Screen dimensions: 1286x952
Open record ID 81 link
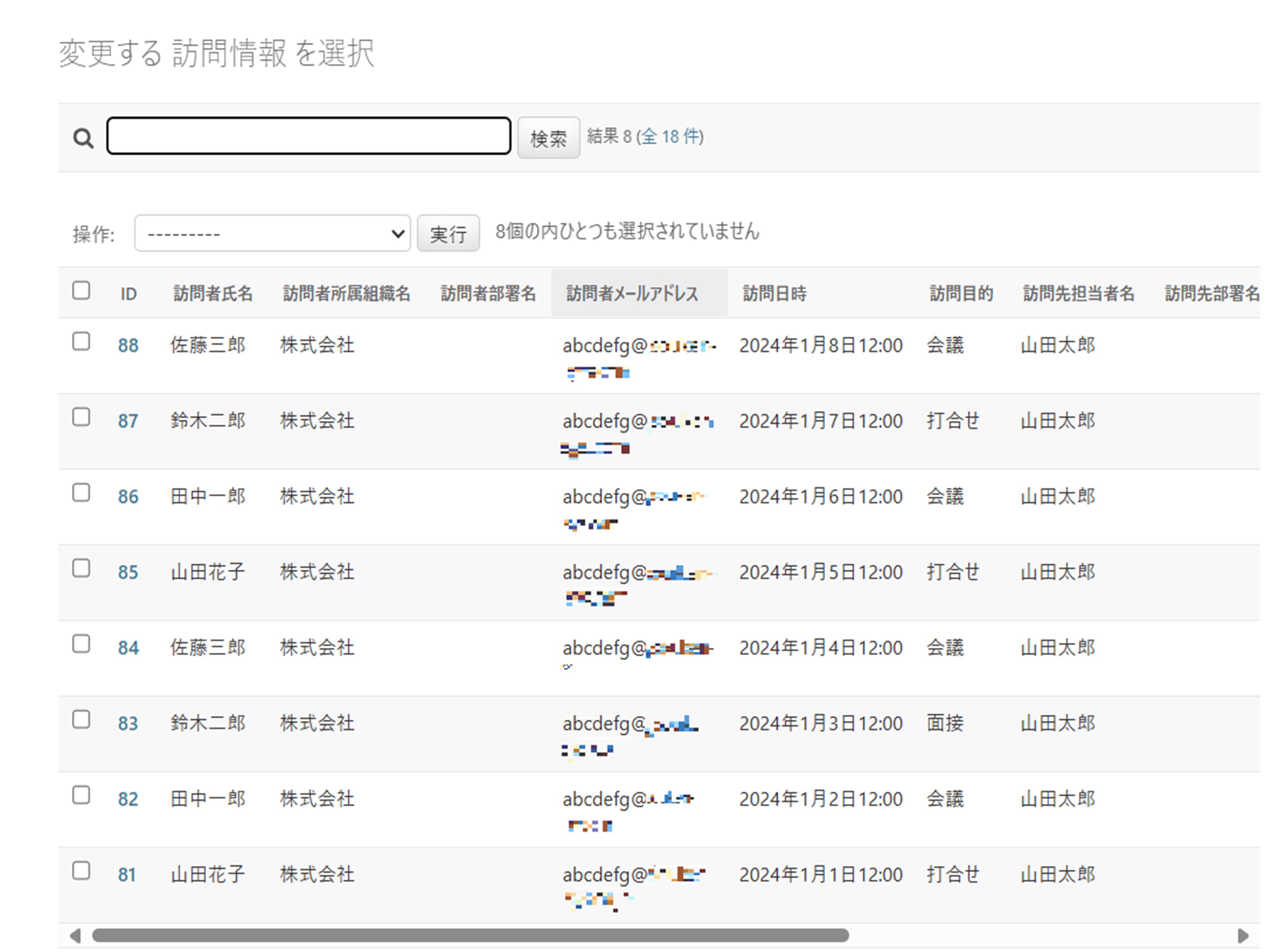(x=127, y=875)
